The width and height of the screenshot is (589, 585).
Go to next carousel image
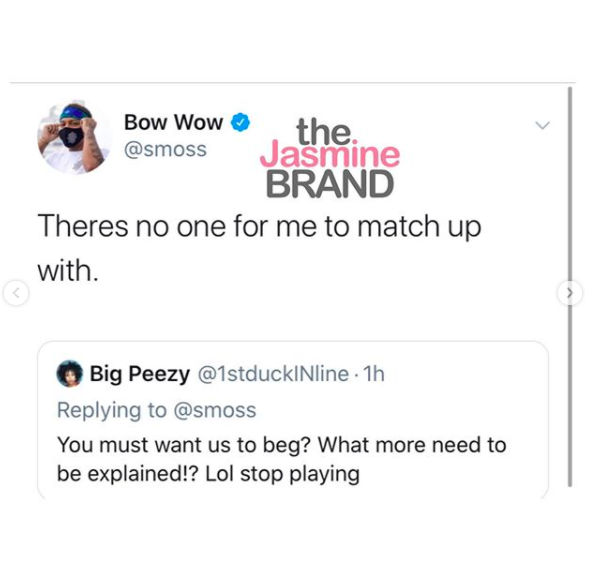(570, 293)
